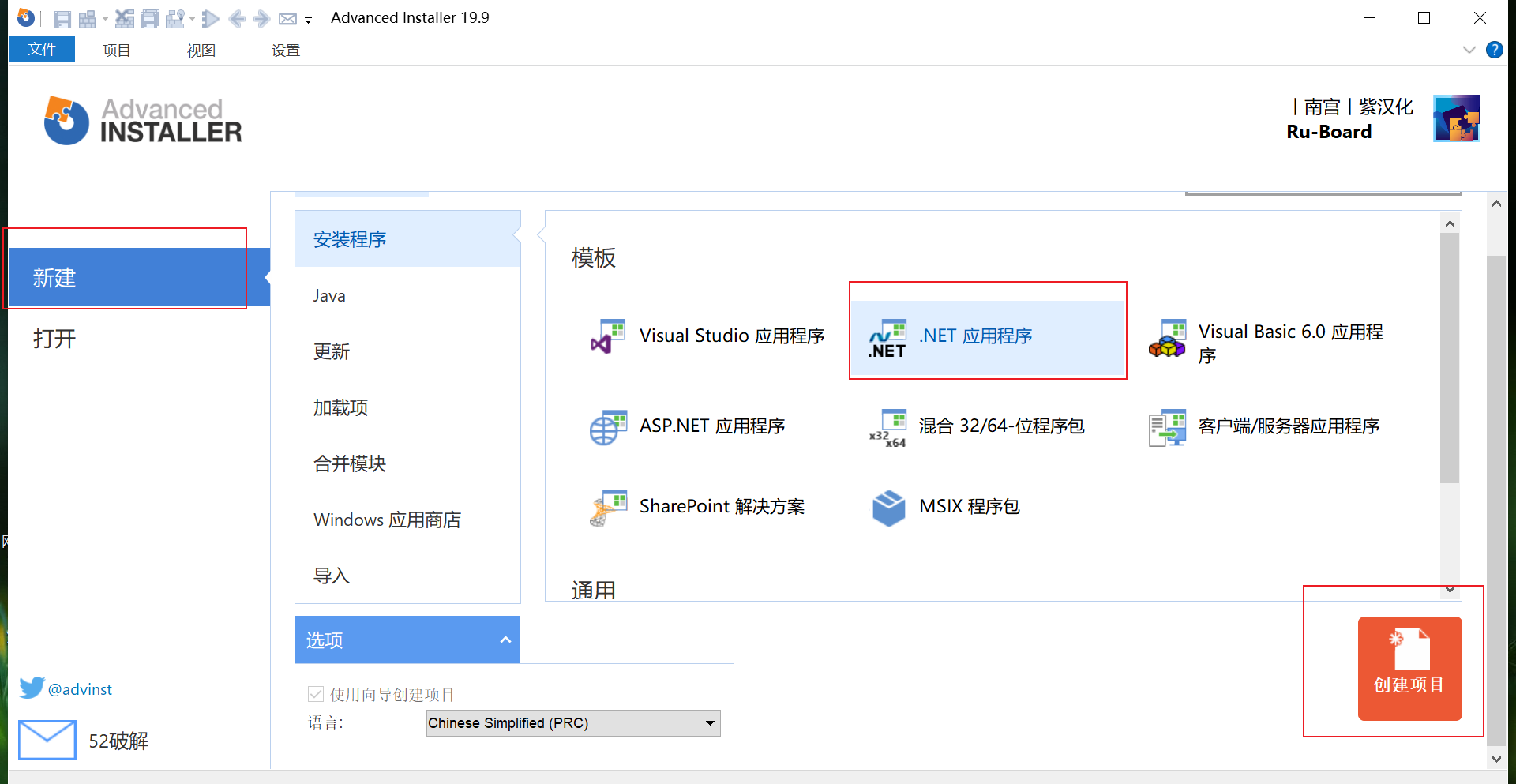
Task: Click the Build brick-wall icon in quick toolbar
Action: (88, 19)
